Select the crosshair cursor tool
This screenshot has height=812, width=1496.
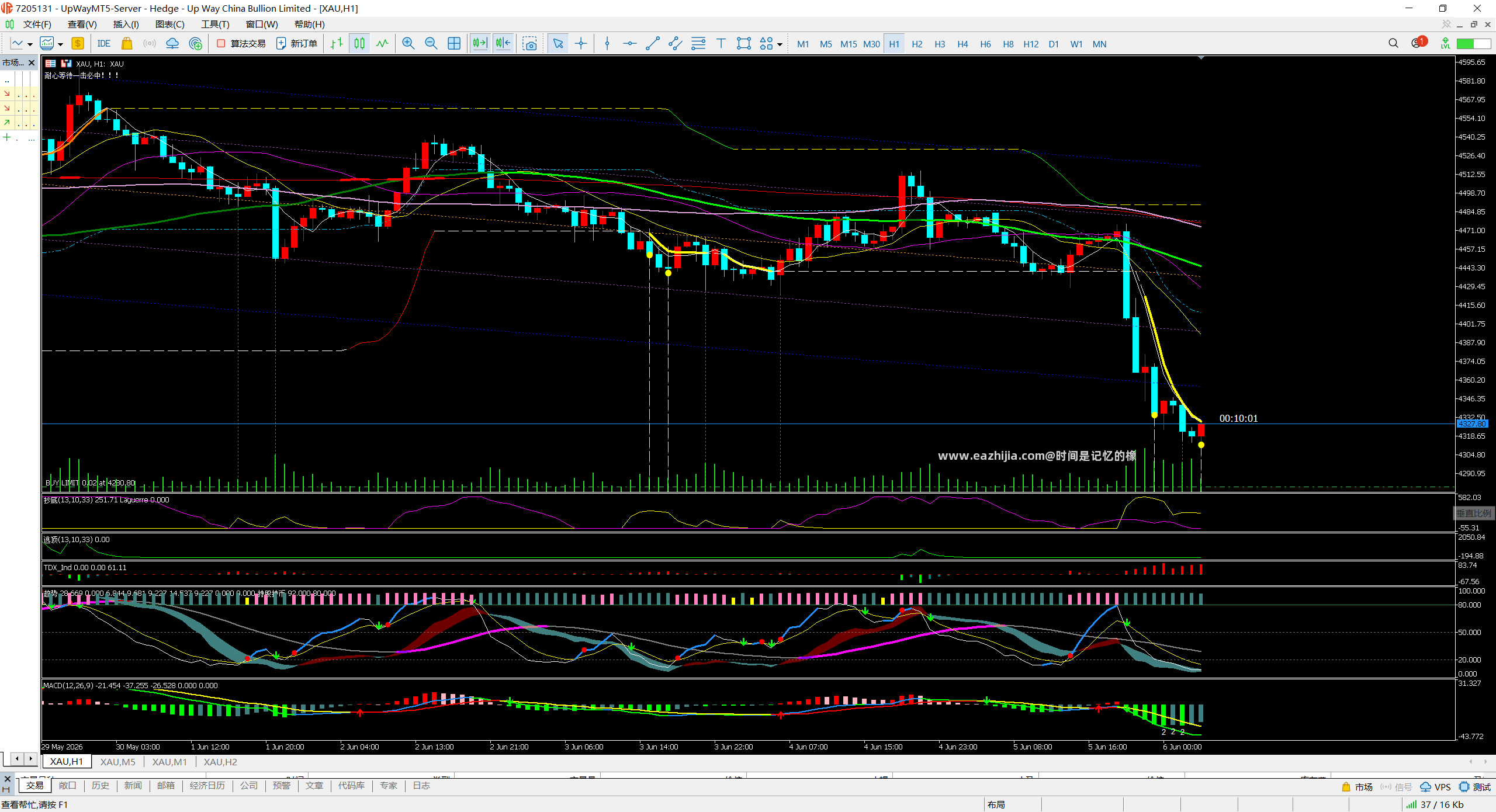point(581,44)
